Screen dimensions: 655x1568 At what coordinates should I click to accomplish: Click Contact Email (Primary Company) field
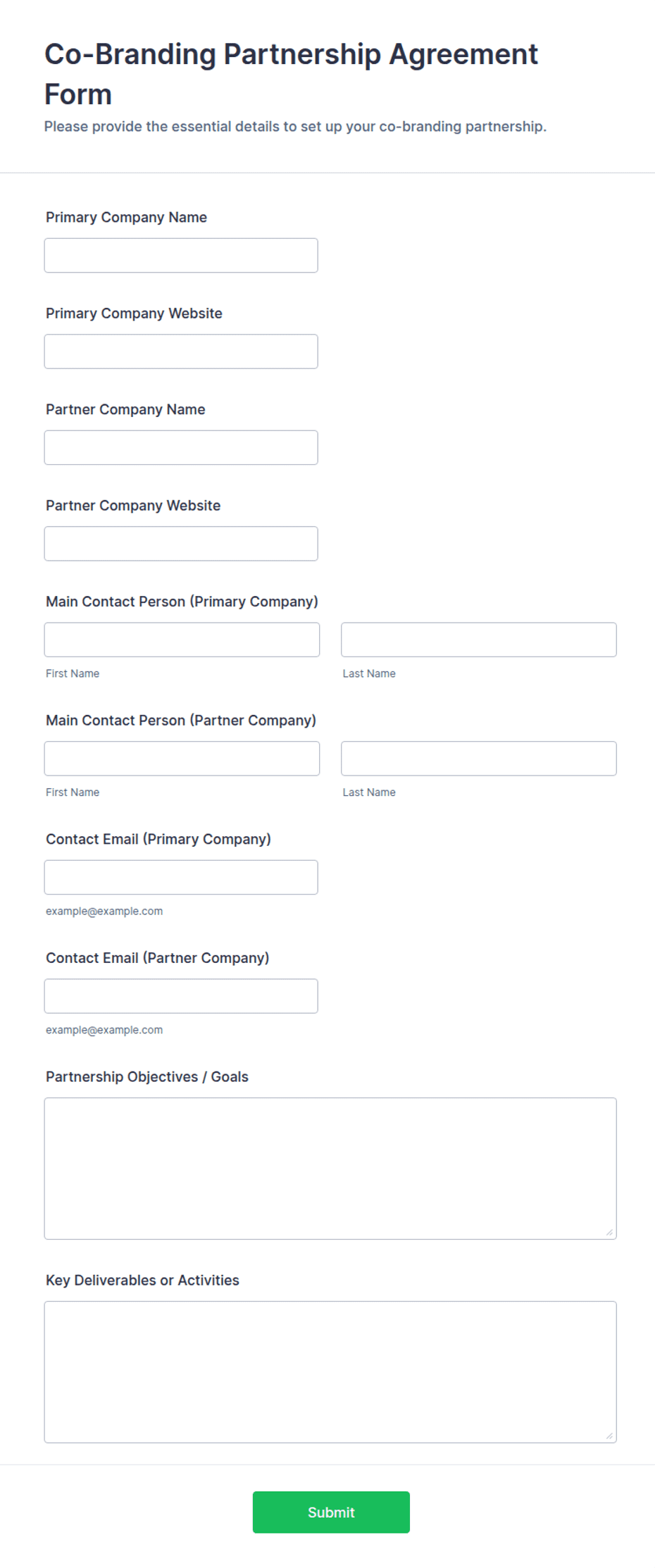click(x=181, y=877)
